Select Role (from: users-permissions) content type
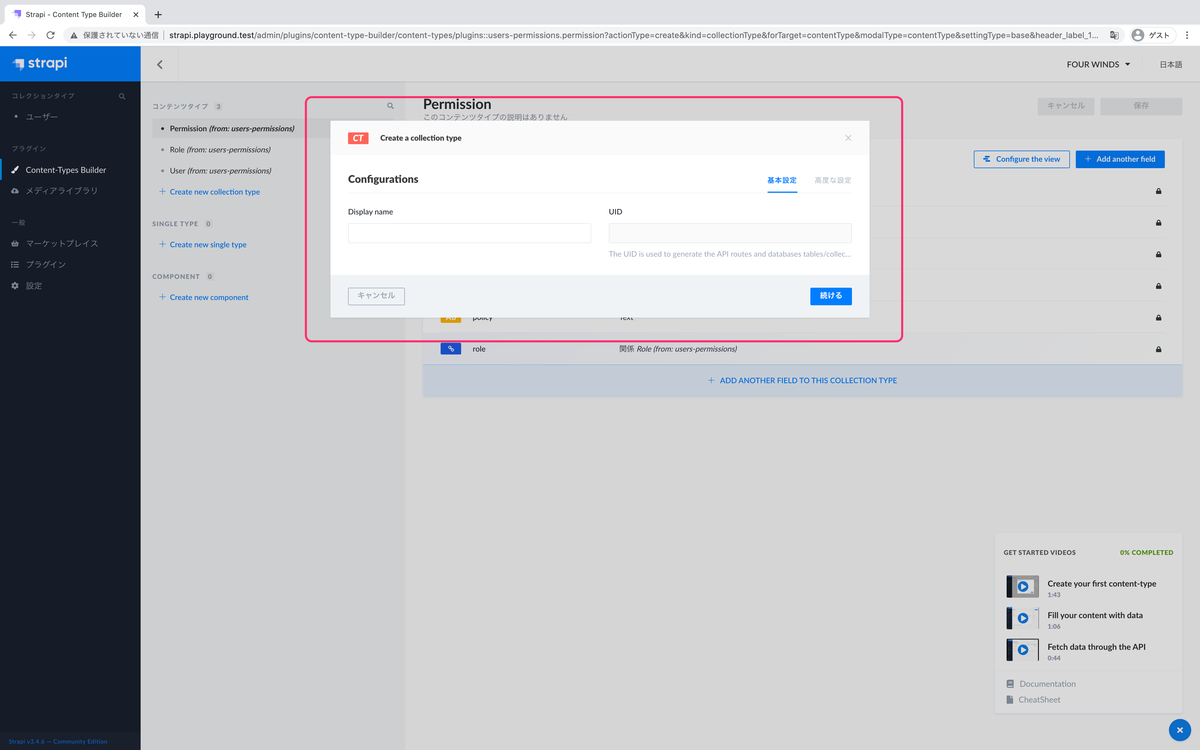 (x=220, y=149)
